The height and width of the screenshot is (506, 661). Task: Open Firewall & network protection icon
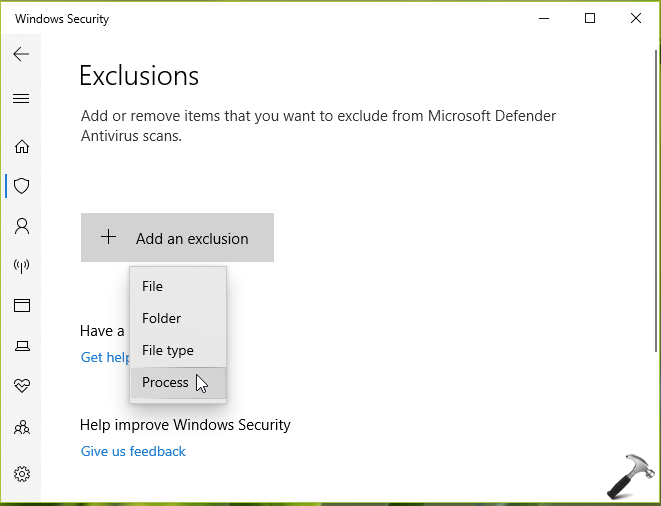[21, 266]
